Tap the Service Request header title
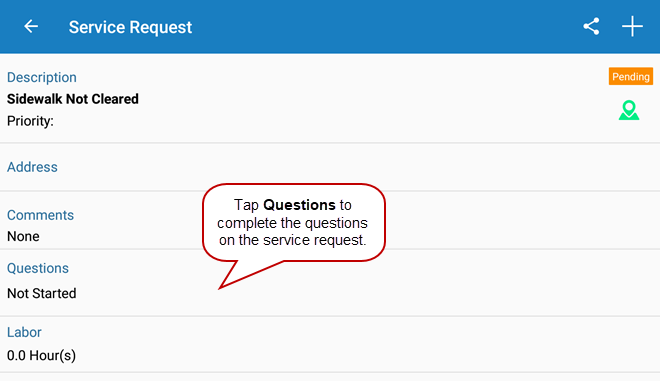 click(x=130, y=27)
